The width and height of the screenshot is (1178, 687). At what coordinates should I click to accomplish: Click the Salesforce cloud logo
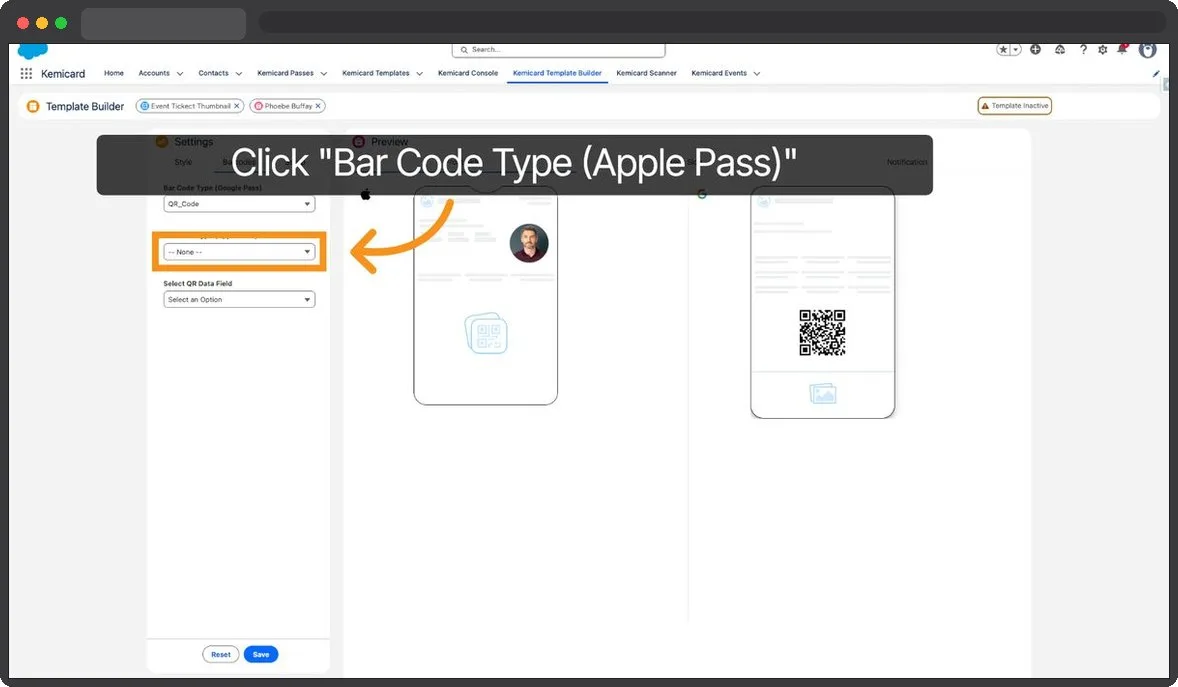point(32,51)
